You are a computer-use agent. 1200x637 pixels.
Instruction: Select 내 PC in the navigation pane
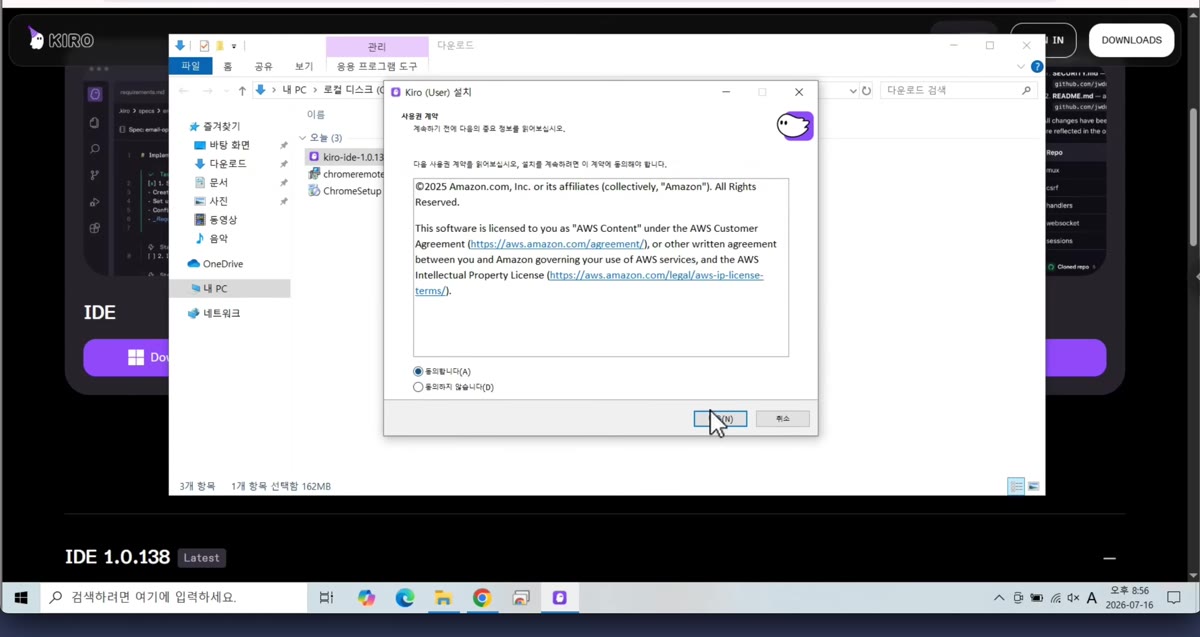232,288
